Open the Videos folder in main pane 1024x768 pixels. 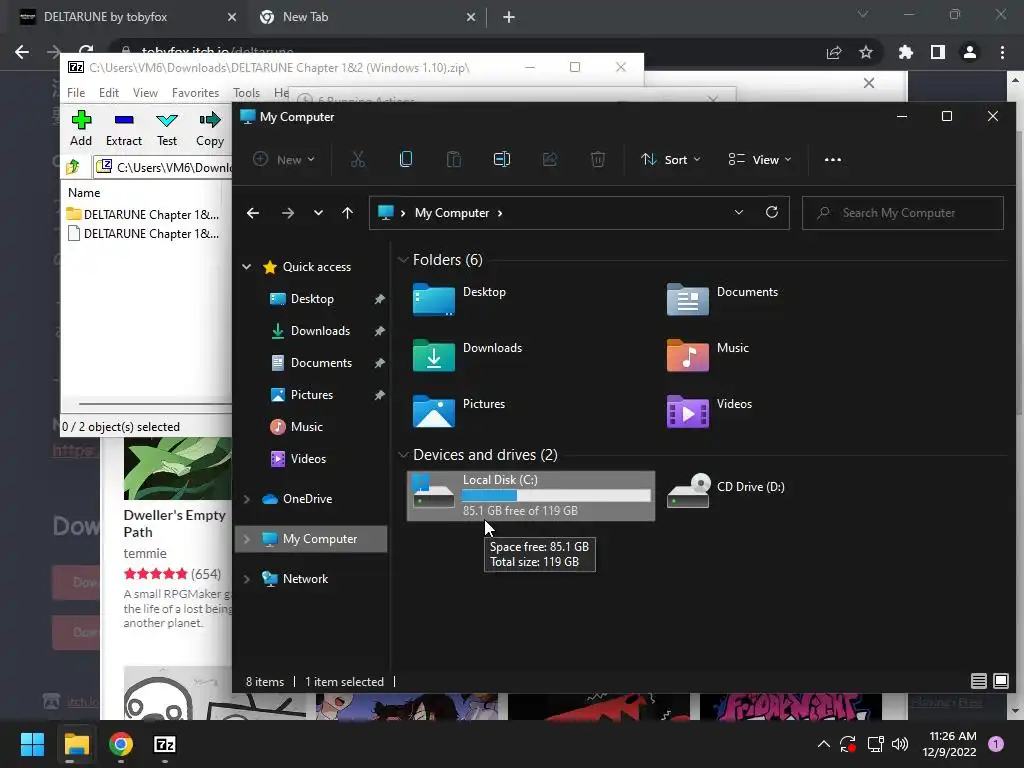[x=709, y=411]
